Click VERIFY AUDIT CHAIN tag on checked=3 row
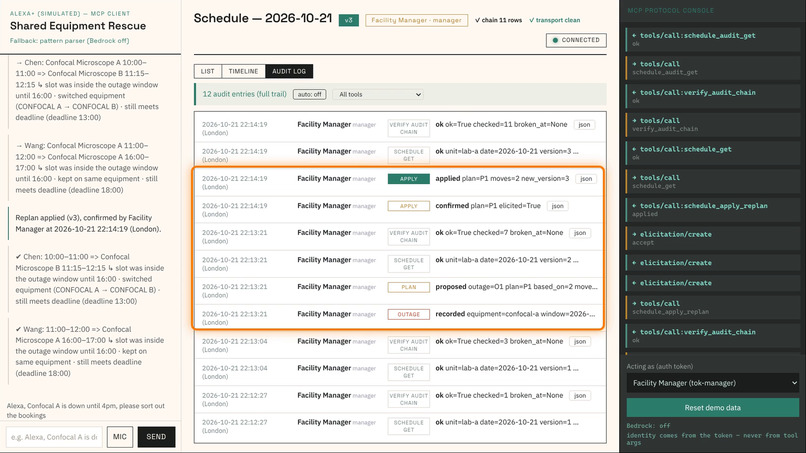The height and width of the screenshot is (453, 806). [409, 345]
